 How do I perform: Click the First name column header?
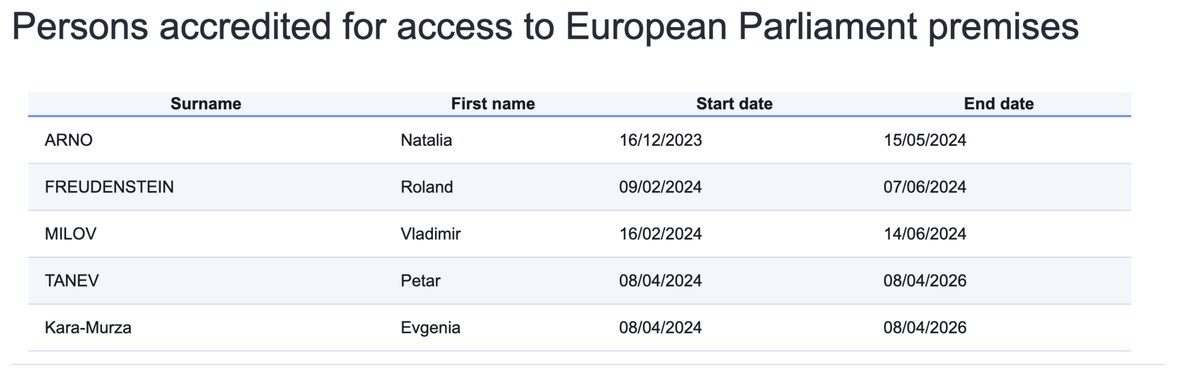(493, 104)
